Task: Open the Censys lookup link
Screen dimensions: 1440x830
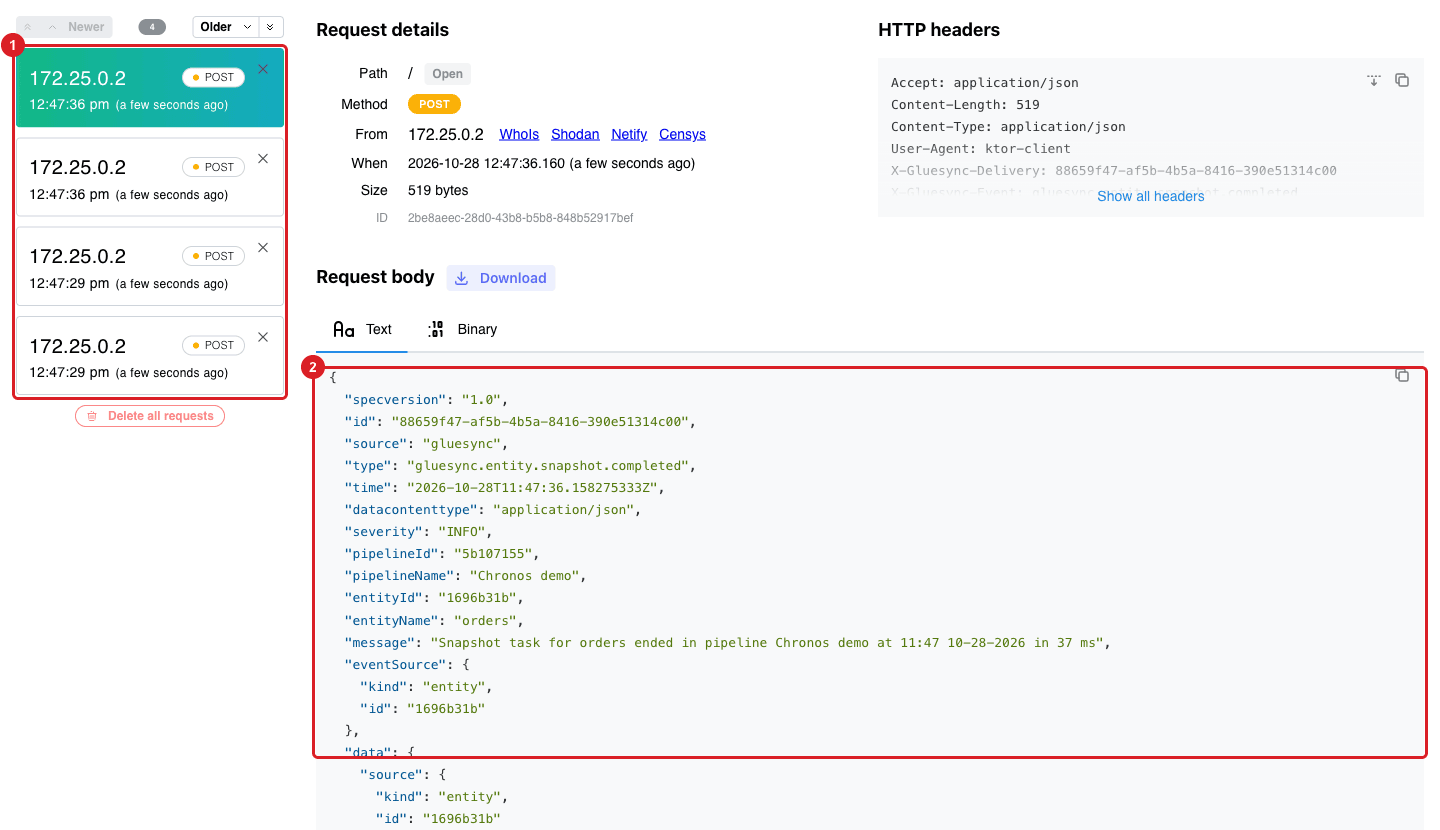Action: coord(682,134)
